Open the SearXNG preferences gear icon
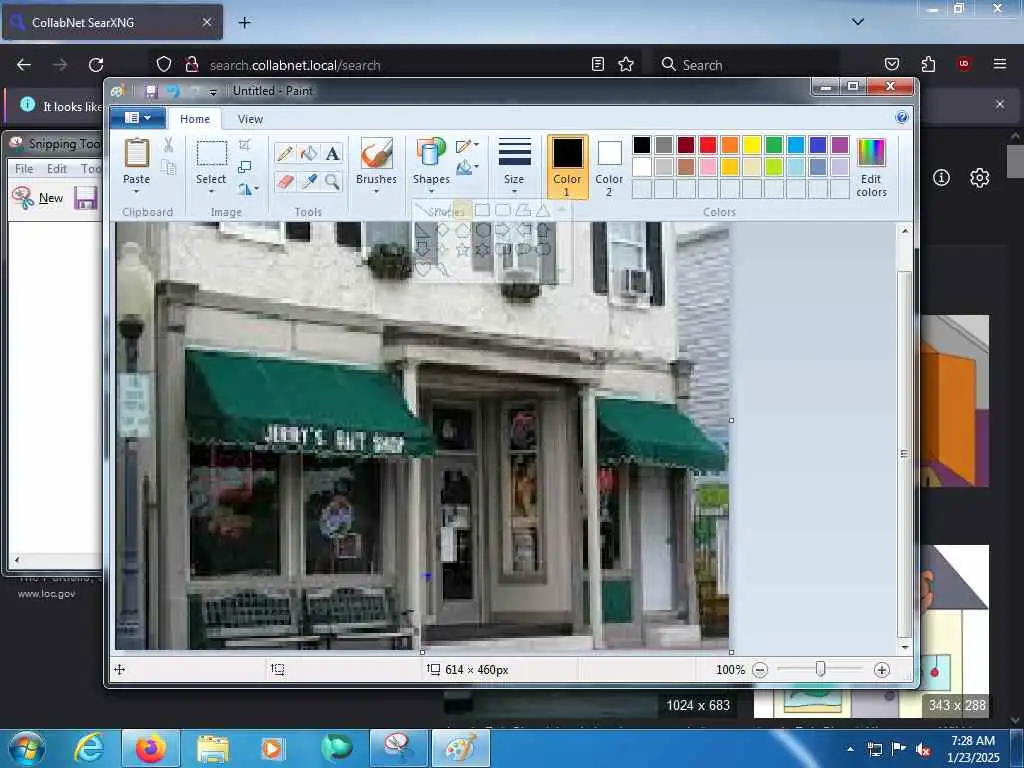1024x768 pixels. pos(979,178)
